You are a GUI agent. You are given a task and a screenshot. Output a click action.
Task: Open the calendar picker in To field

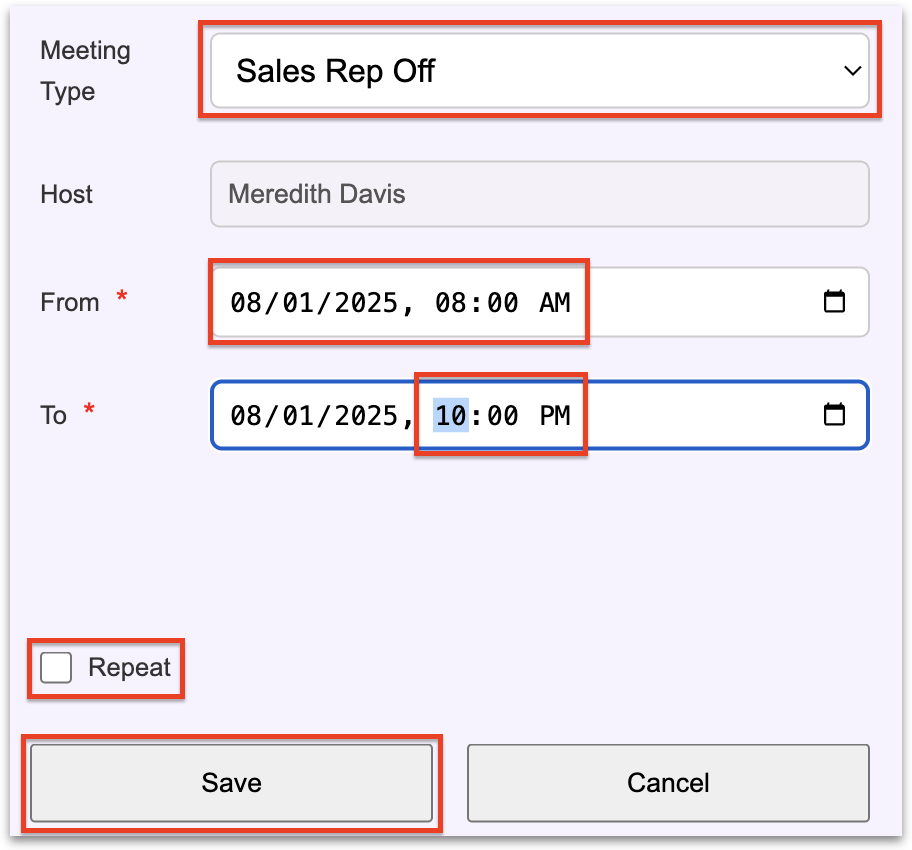[x=834, y=415]
